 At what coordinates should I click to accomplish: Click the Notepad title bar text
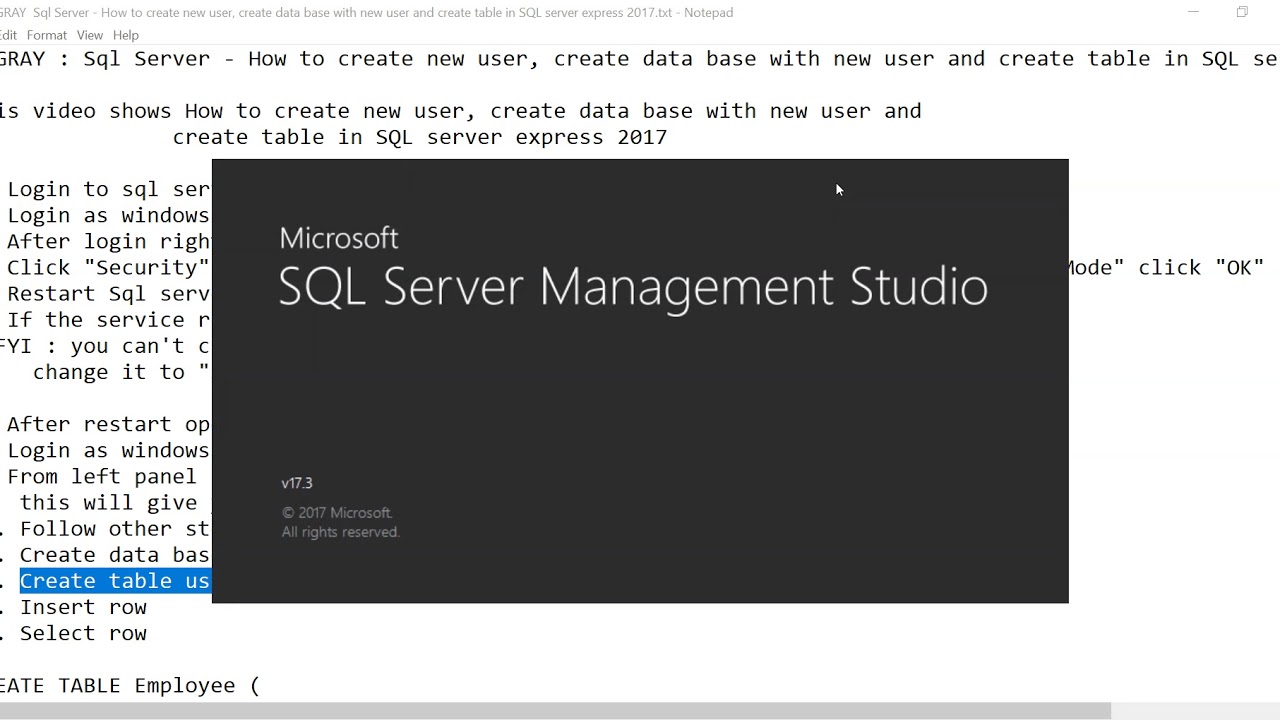367,12
